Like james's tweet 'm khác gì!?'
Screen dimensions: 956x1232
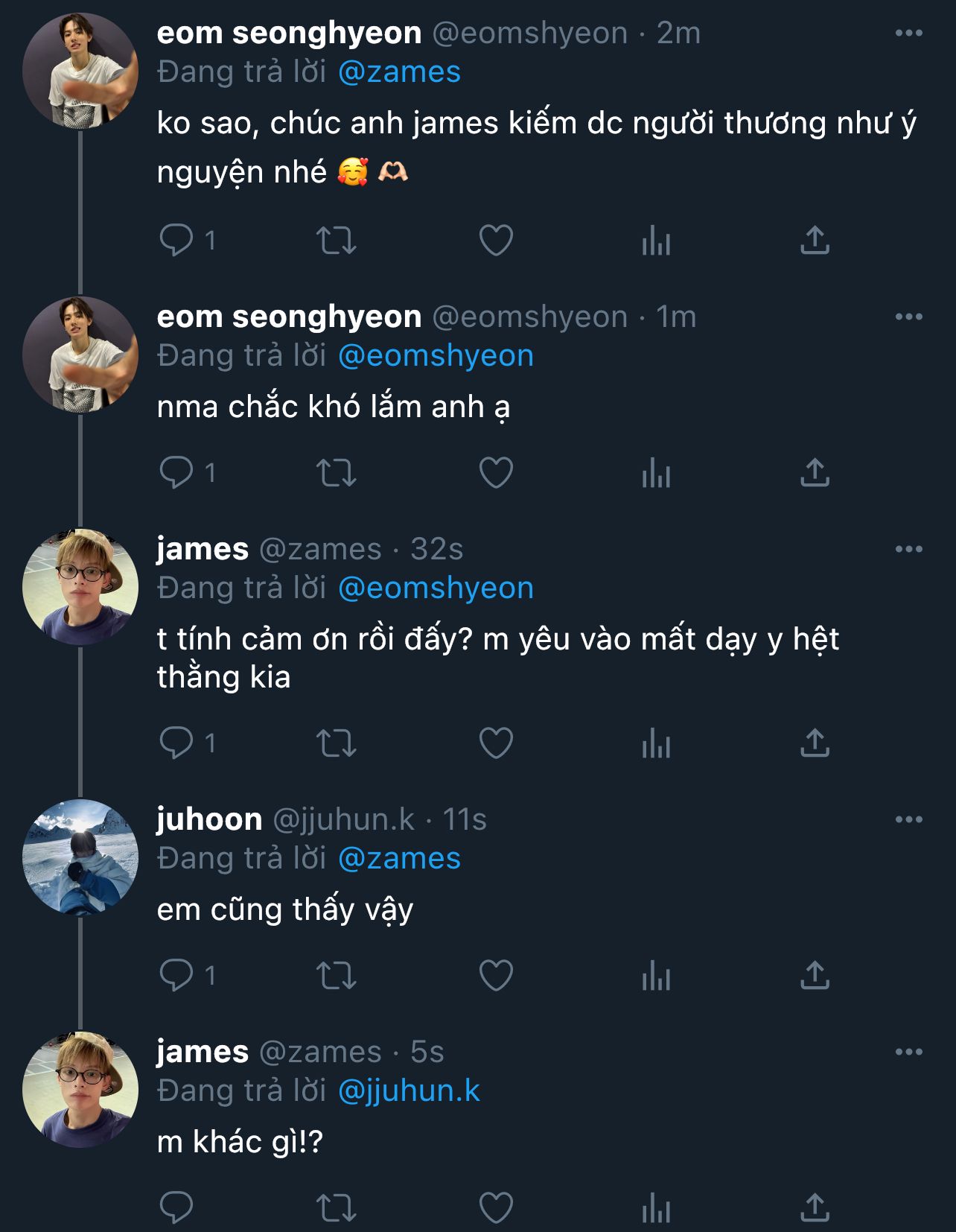point(496,1207)
